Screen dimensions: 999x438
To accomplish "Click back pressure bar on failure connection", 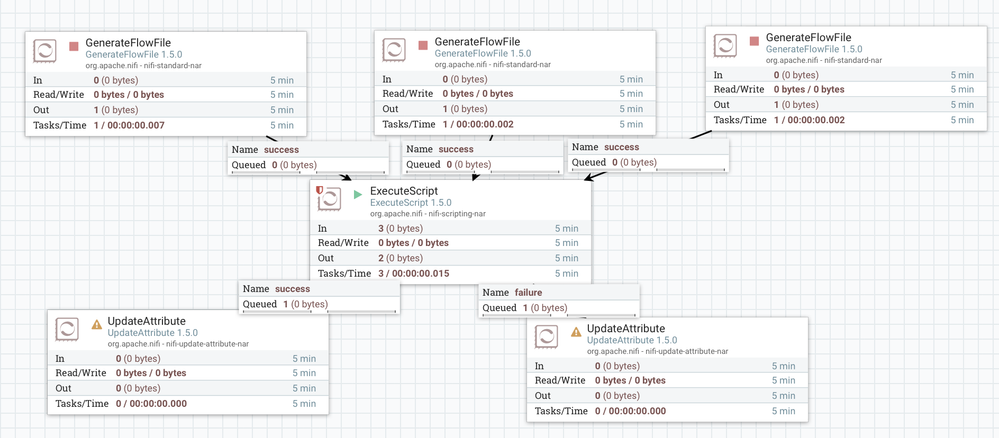I will pos(559,315).
